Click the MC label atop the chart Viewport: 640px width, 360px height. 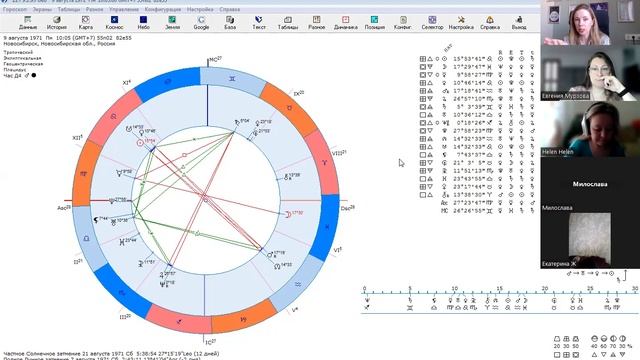click(x=215, y=60)
